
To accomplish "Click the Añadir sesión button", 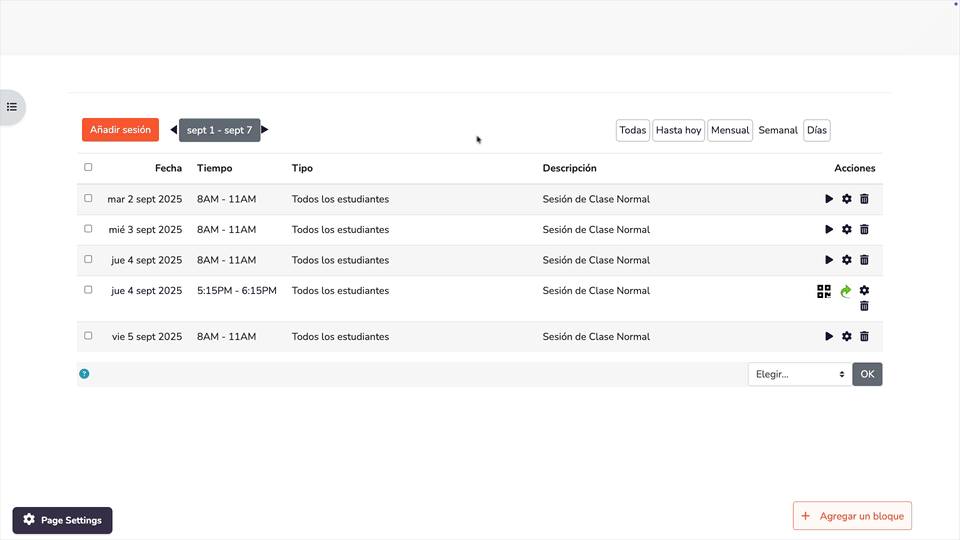I will (x=121, y=130).
